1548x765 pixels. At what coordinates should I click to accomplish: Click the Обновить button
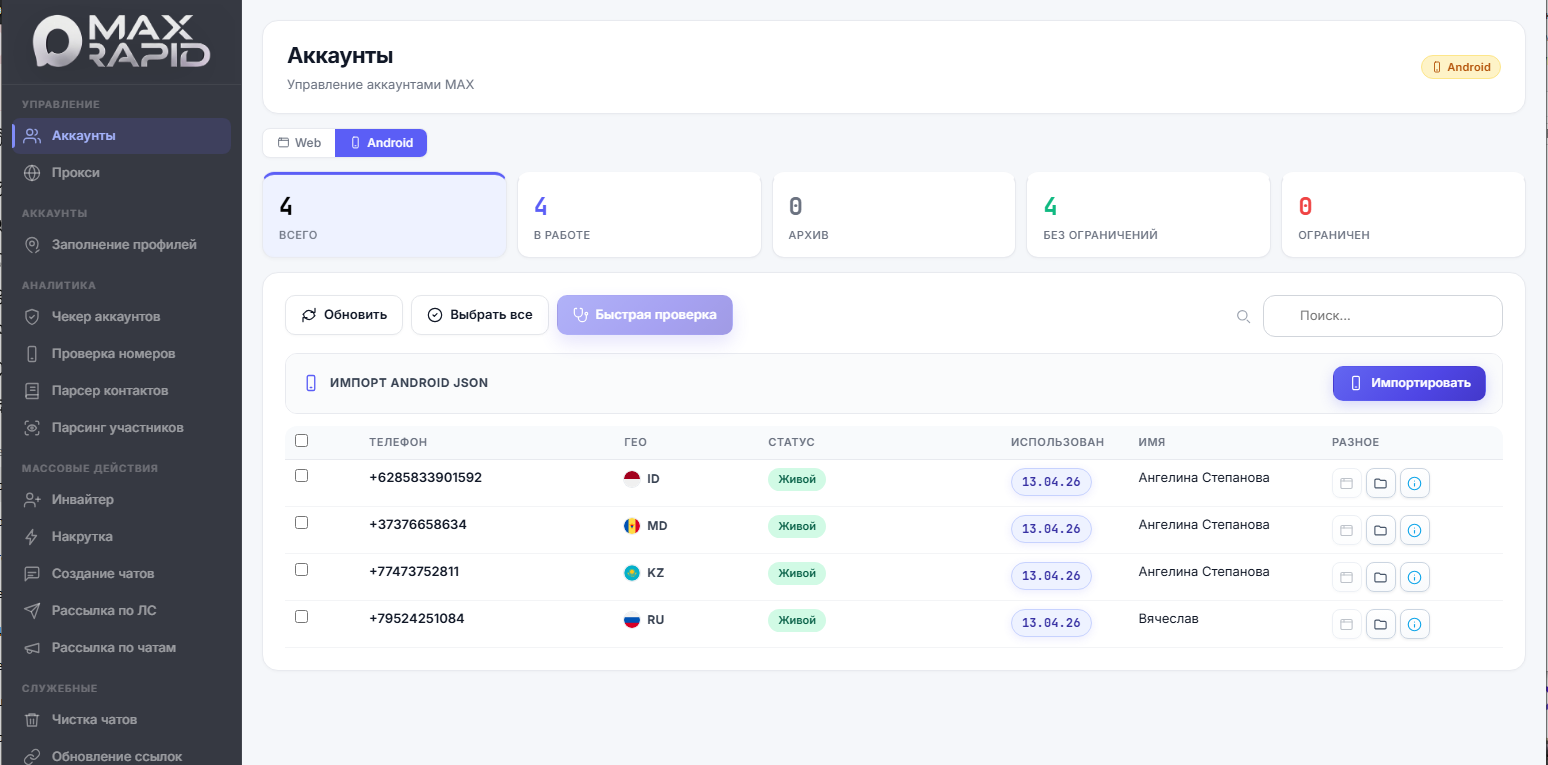(344, 315)
